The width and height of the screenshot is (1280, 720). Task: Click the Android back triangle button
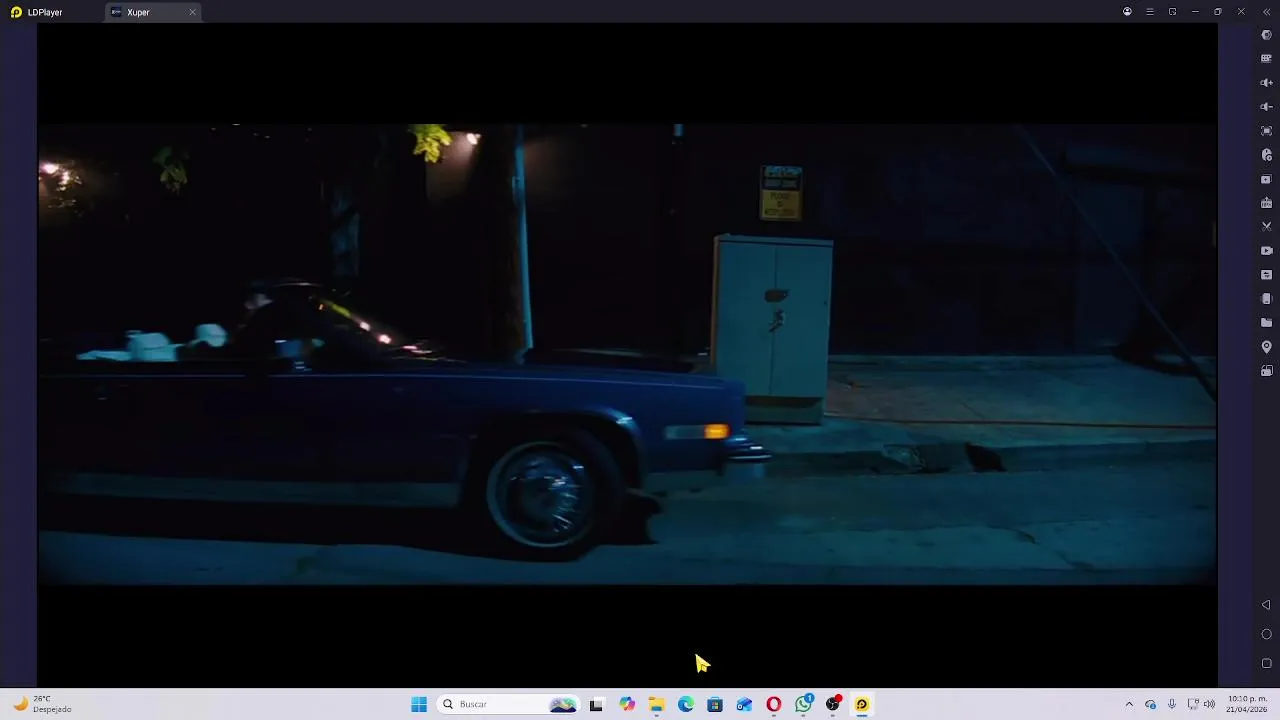1266,605
